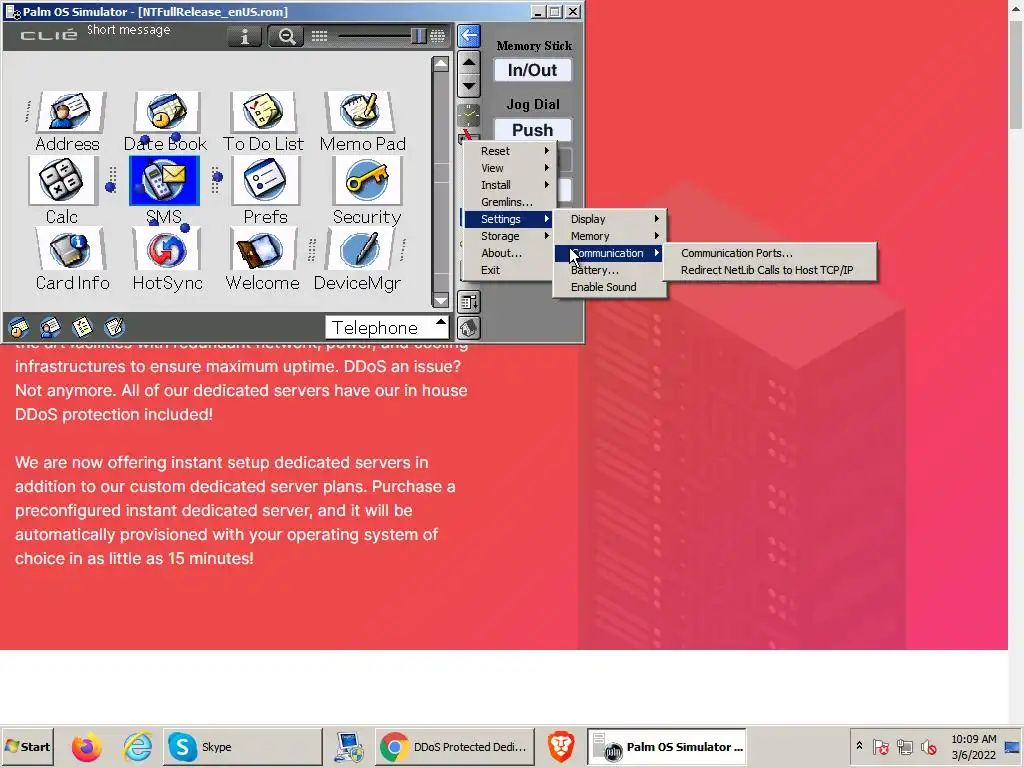
Task: Select the Communication submenu item
Action: (610, 253)
